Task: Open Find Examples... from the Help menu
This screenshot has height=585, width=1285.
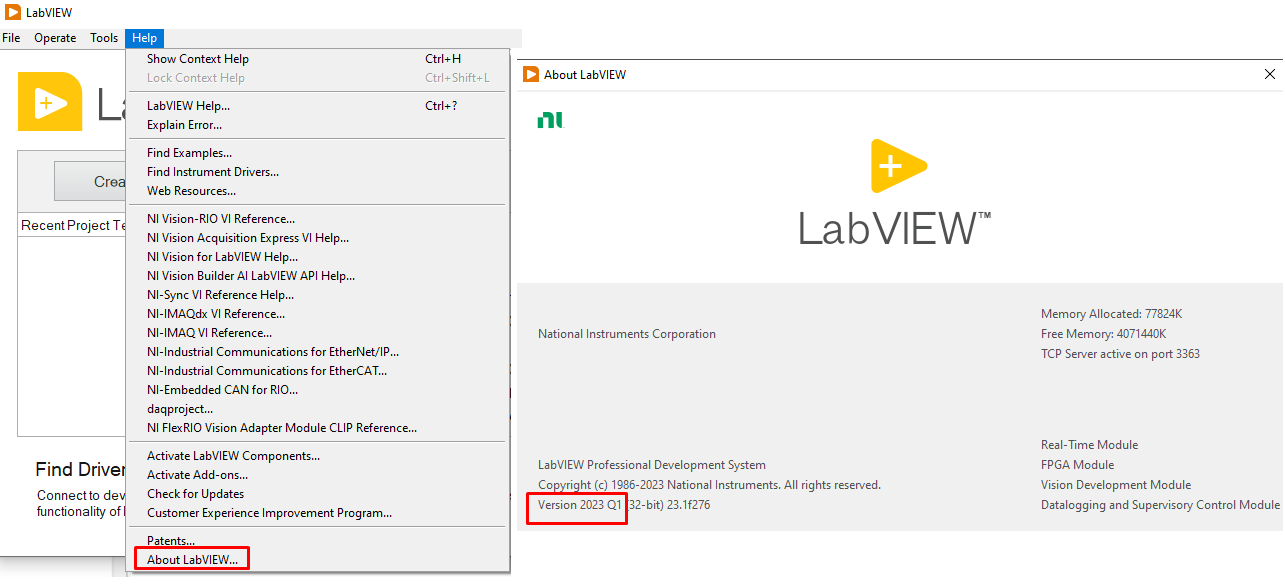Action: [189, 153]
